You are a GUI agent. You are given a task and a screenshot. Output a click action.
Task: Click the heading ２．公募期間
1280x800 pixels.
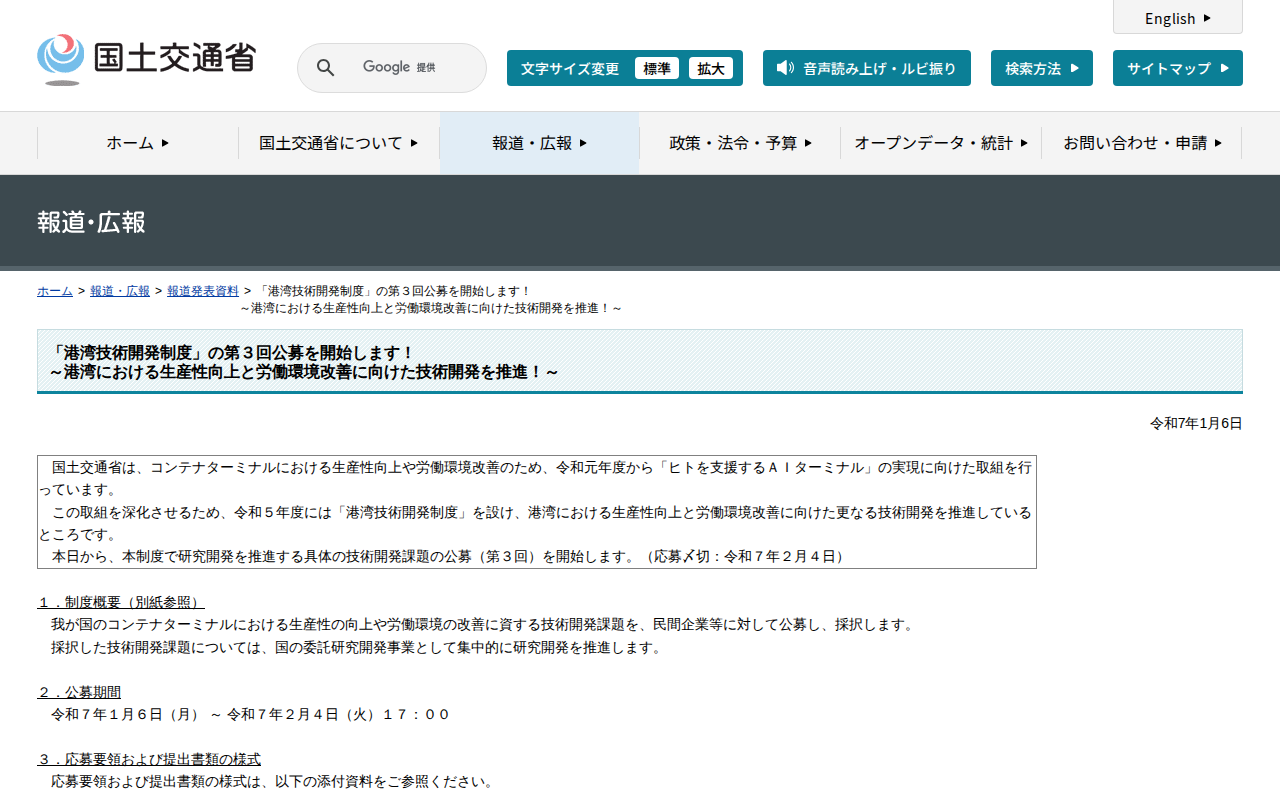(79, 692)
